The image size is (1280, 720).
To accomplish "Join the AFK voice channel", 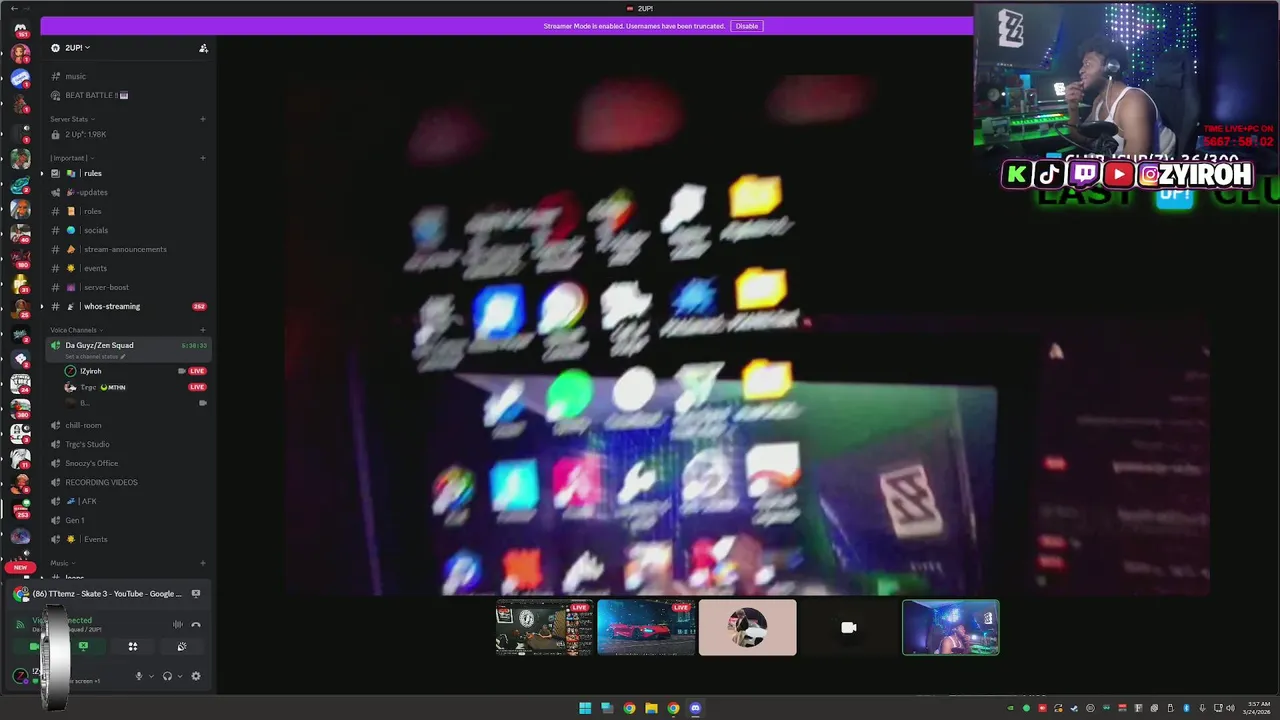I will tap(128, 501).
